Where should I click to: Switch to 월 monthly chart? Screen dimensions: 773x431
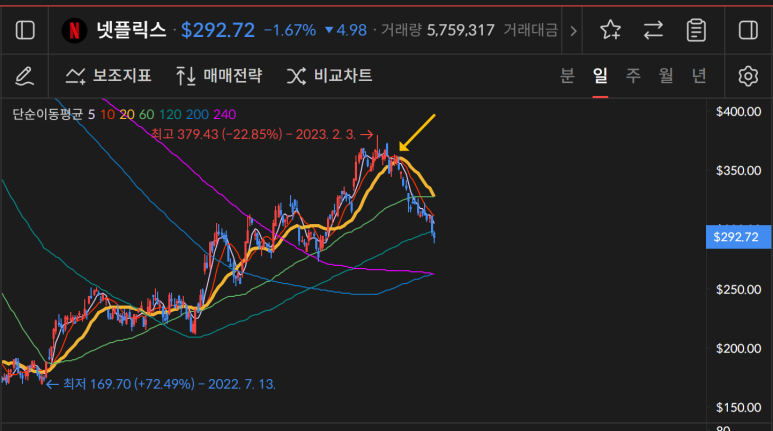[x=666, y=76]
